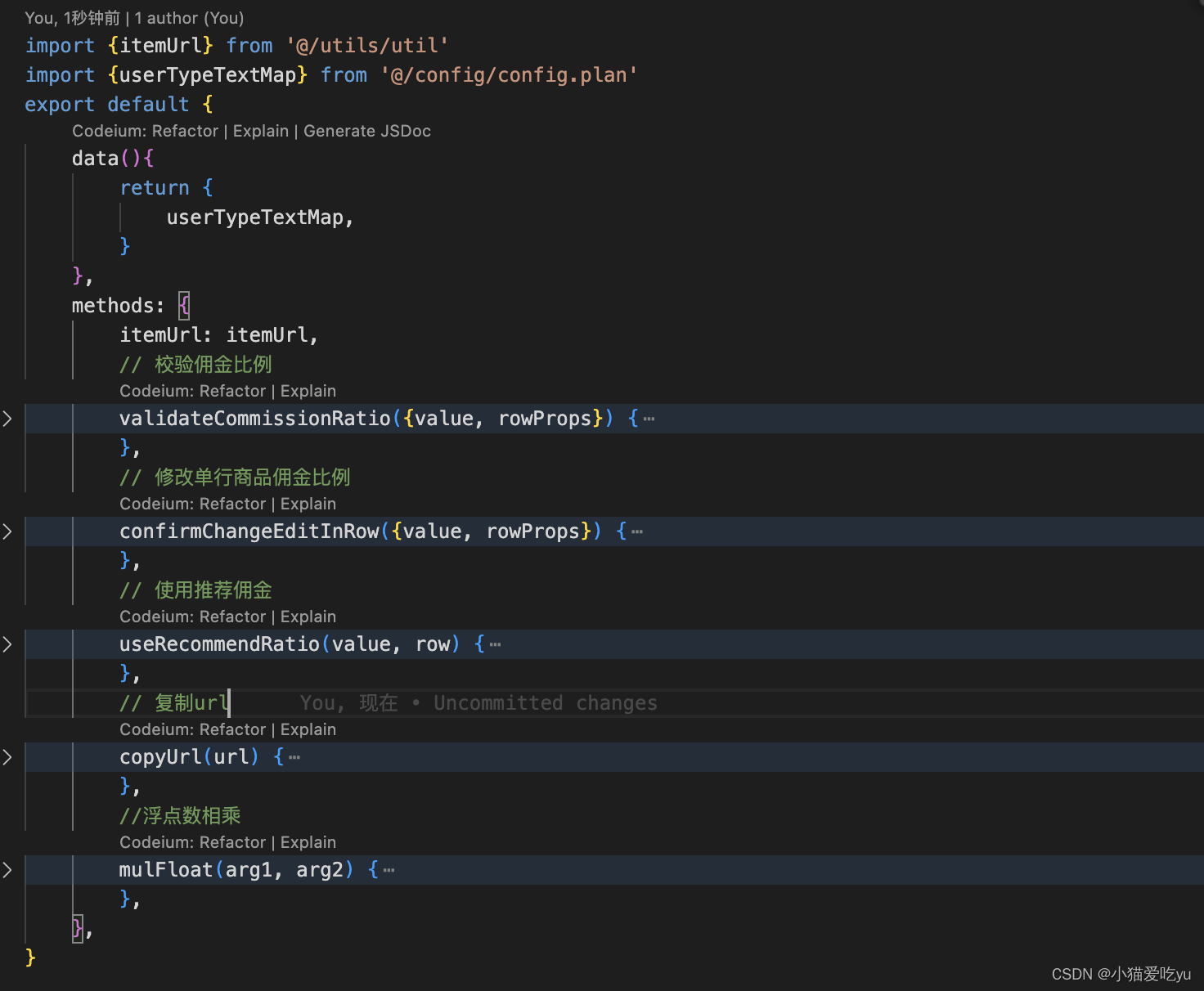
Task: Click Explain above mulFloat
Action: pyautogui.click(x=308, y=842)
